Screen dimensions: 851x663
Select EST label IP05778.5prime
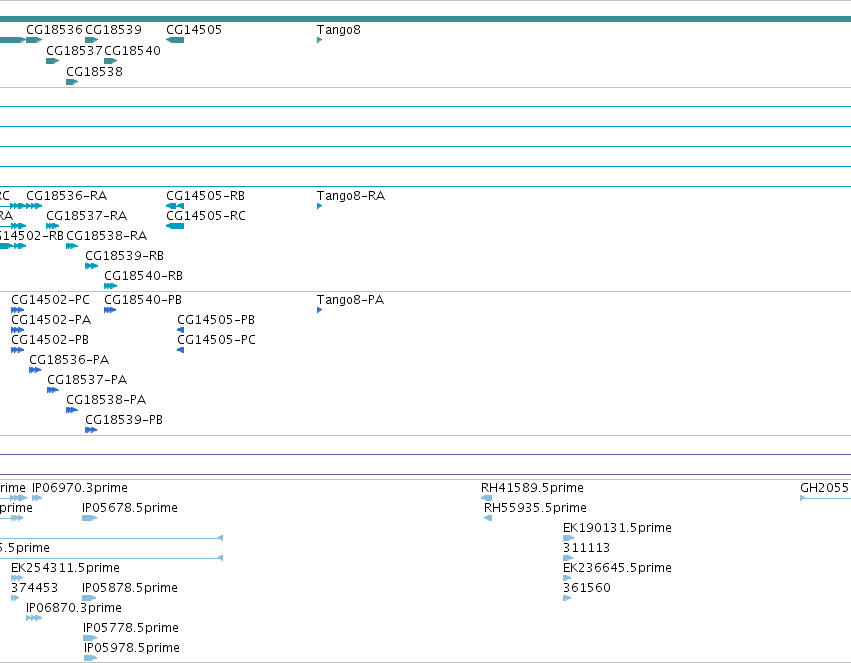[131, 629]
